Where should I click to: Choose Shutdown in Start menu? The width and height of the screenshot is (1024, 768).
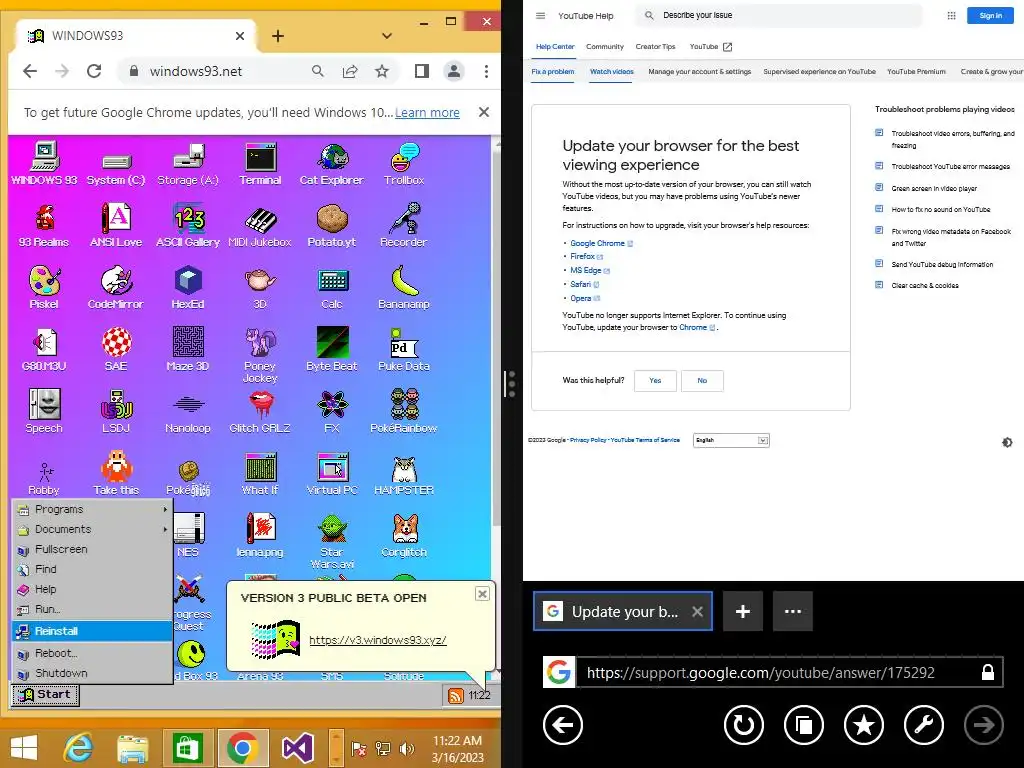click(x=93, y=673)
